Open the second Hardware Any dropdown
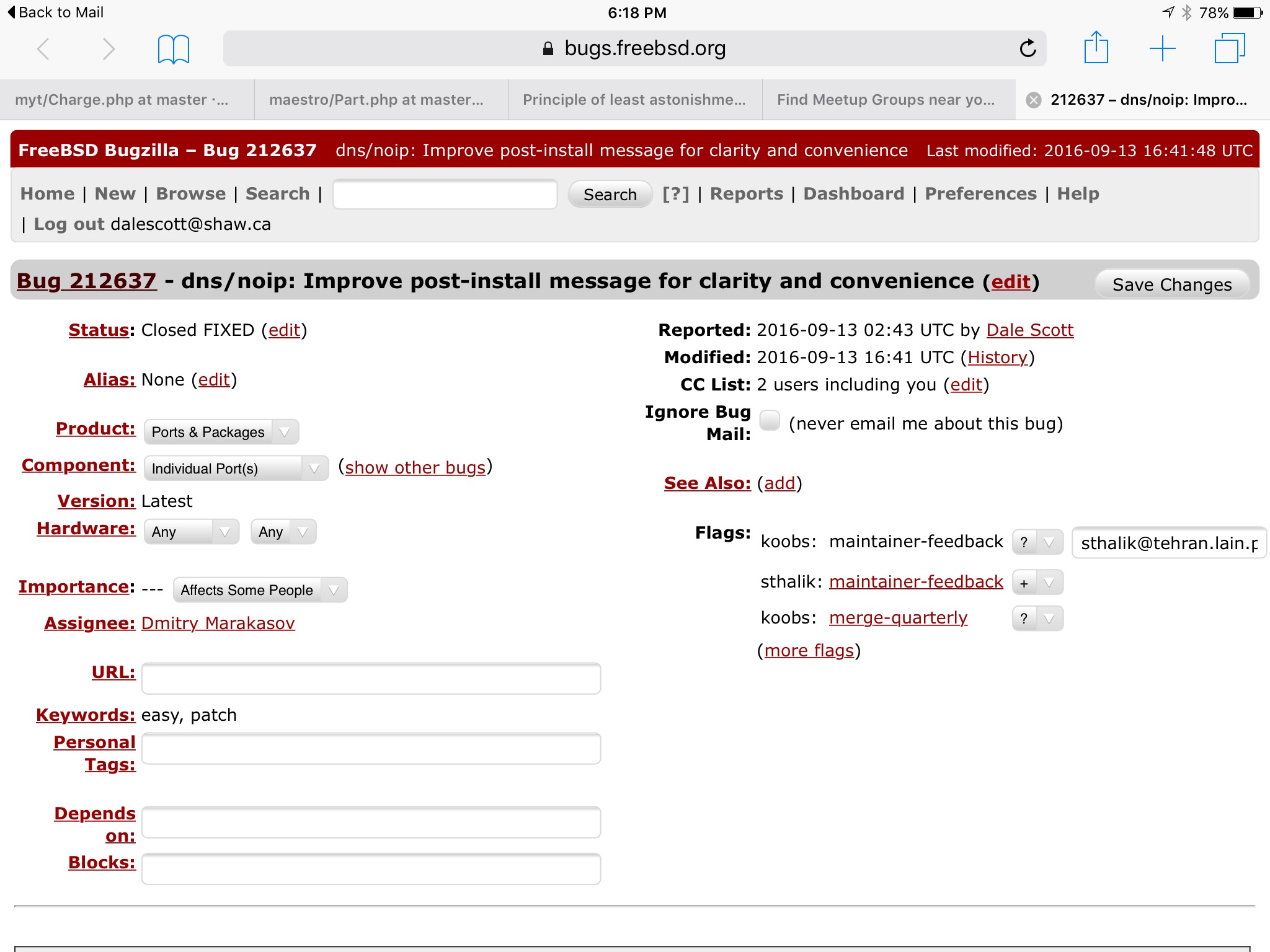This screenshot has width=1270, height=952. 283,532
